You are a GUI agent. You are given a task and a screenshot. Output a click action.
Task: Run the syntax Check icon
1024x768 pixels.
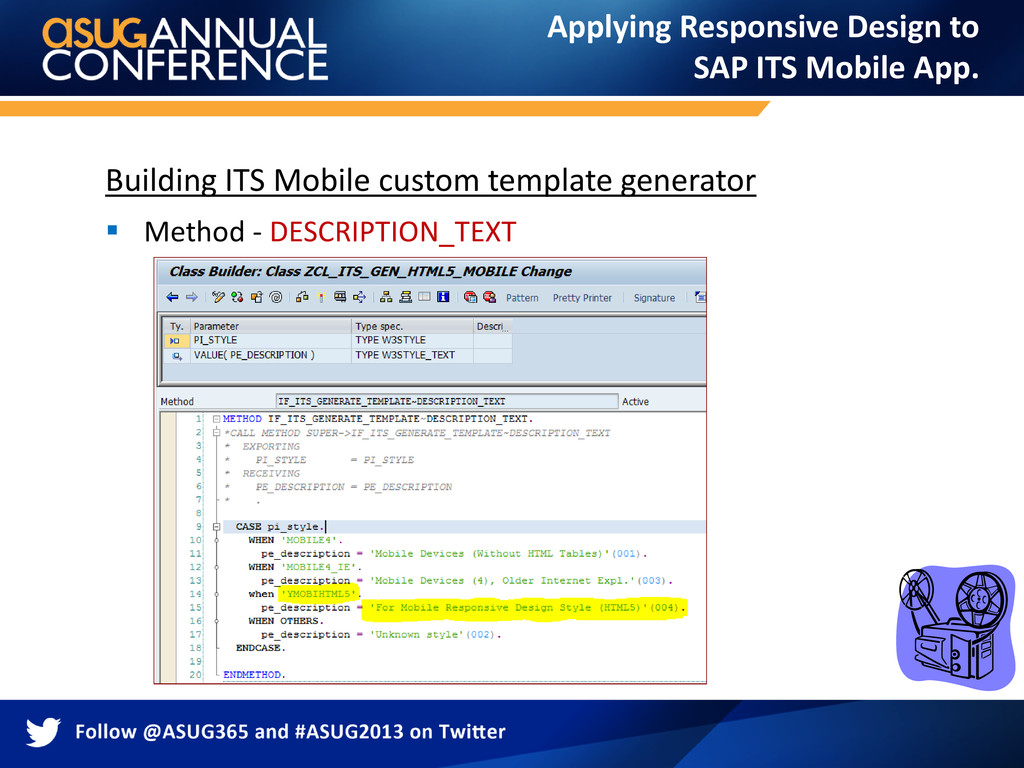(x=302, y=297)
